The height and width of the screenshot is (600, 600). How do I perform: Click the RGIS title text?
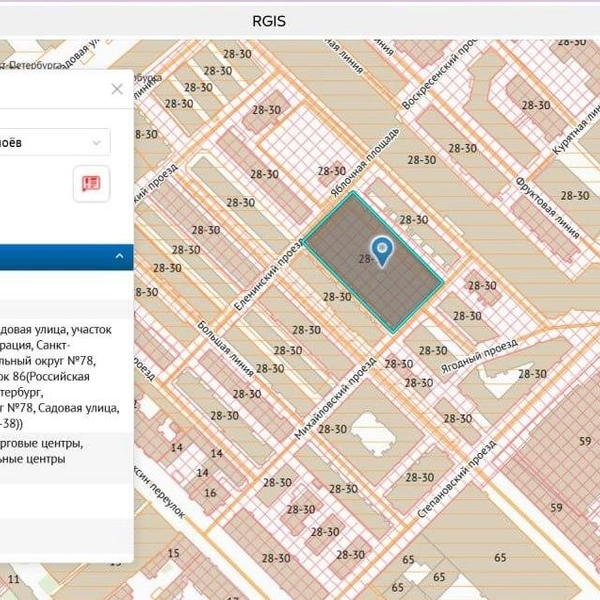click(x=269, y=21)
